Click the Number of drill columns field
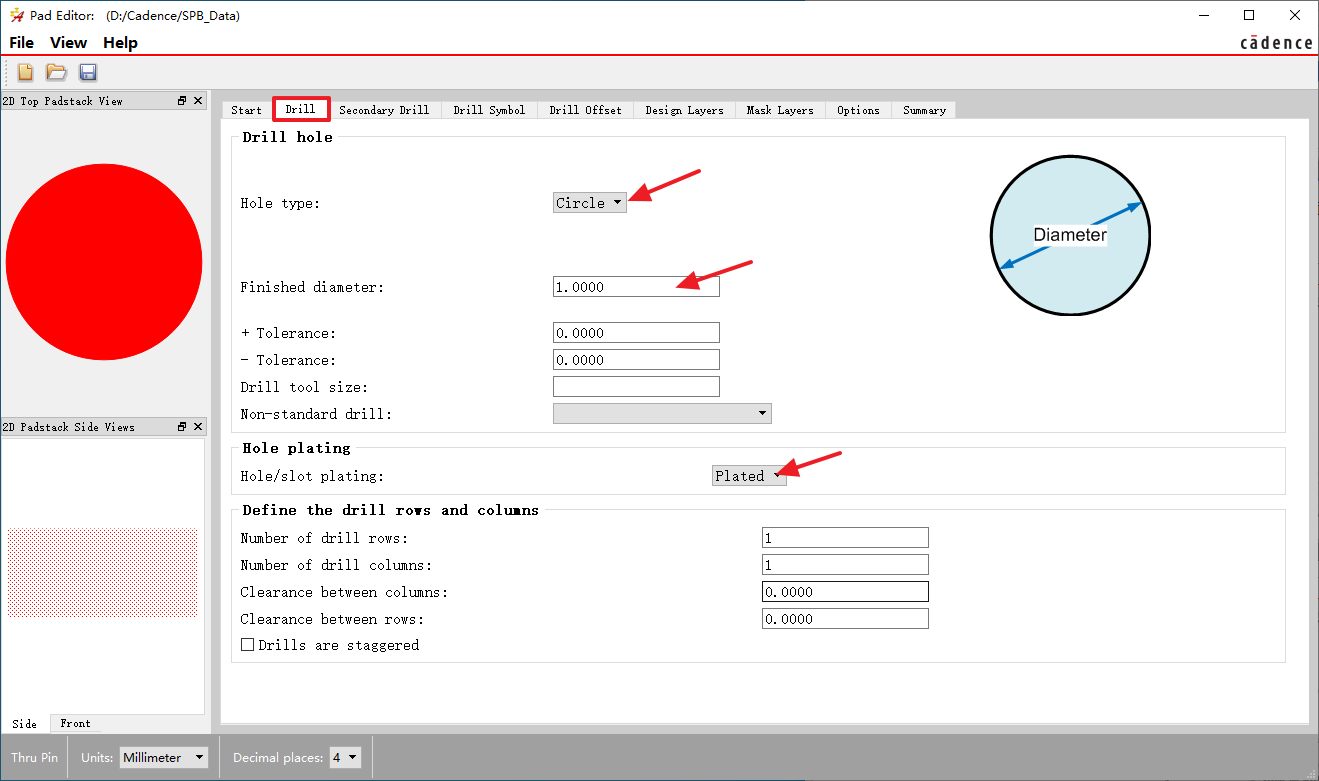Screen dimensions: 1319x781 [845, 565]
